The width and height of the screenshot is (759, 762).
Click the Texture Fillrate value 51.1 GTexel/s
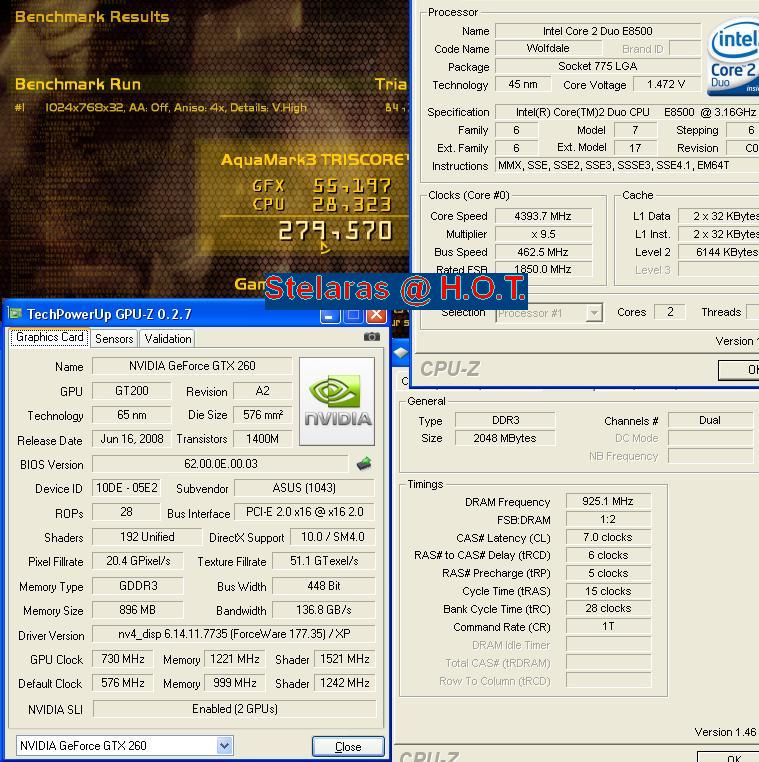coord(324,561)
